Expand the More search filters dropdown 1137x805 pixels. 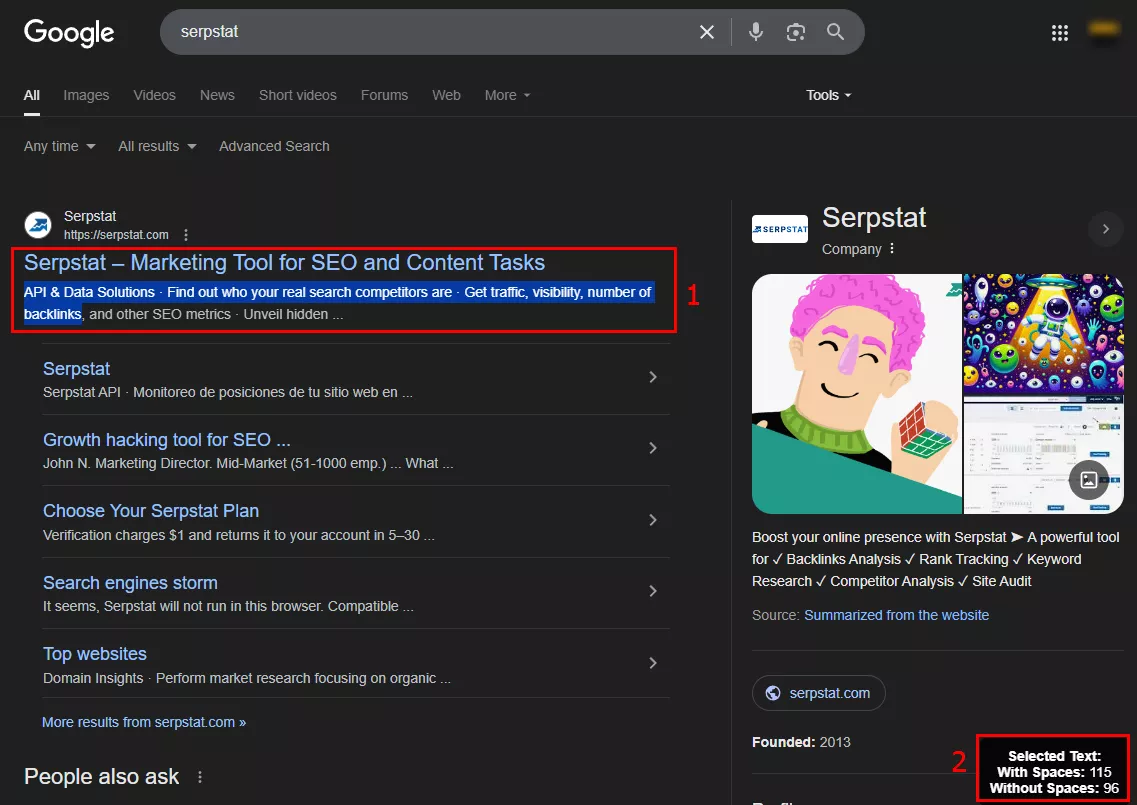507,95
